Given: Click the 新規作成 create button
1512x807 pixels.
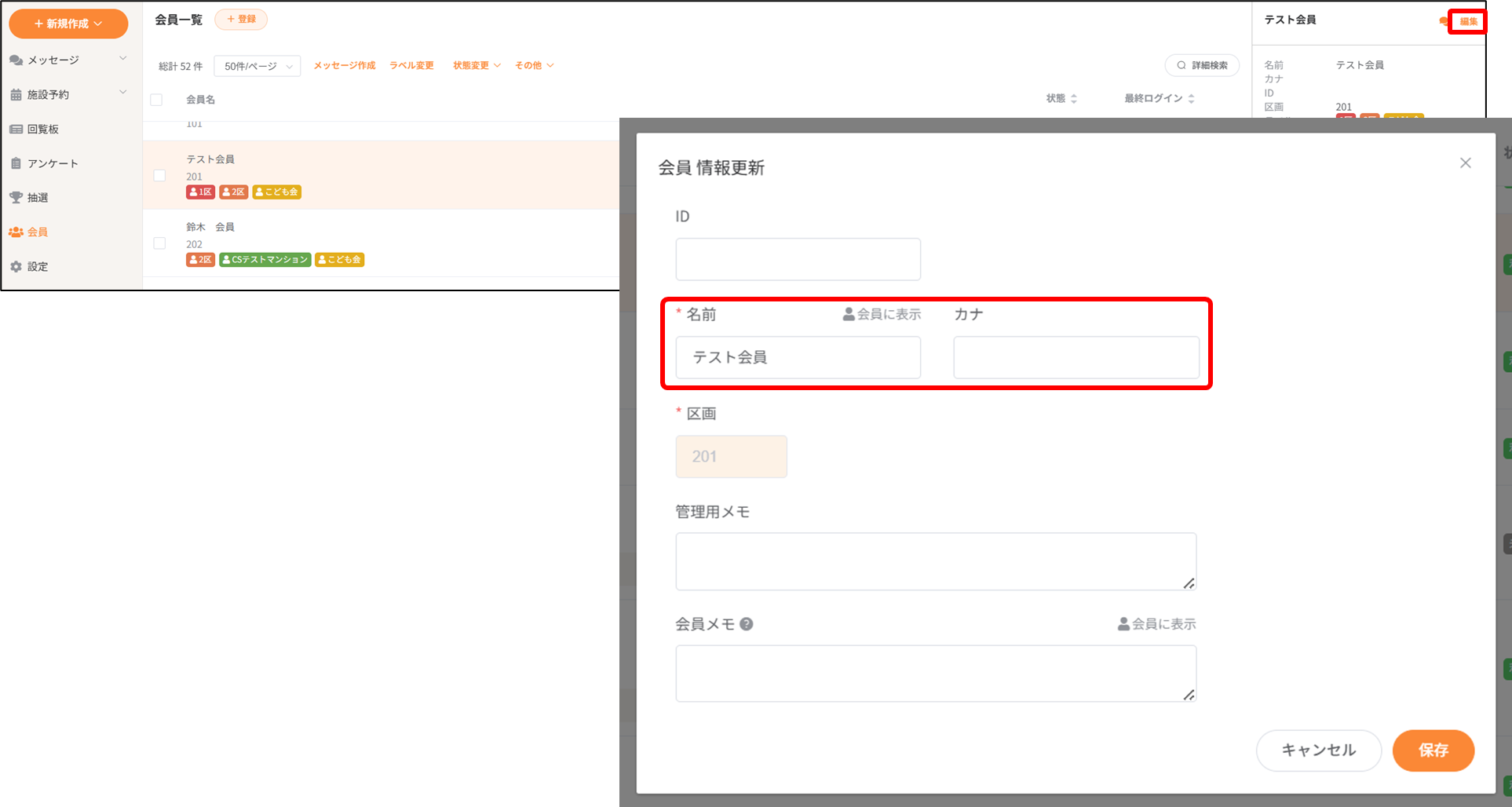Looking at the screenshot, I should tap(68, 24).
